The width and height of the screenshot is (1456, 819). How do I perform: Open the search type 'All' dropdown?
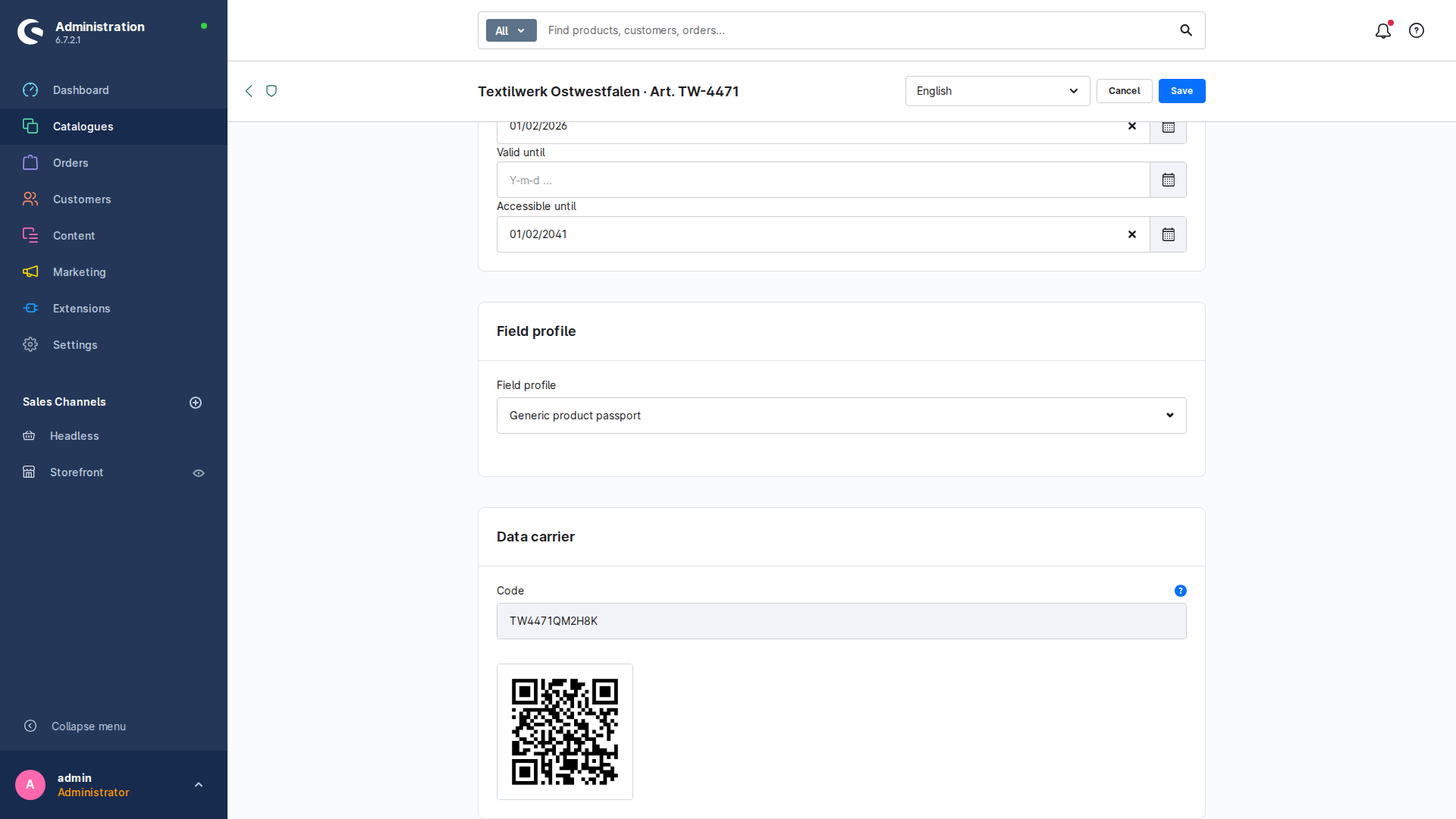[511, 30]
